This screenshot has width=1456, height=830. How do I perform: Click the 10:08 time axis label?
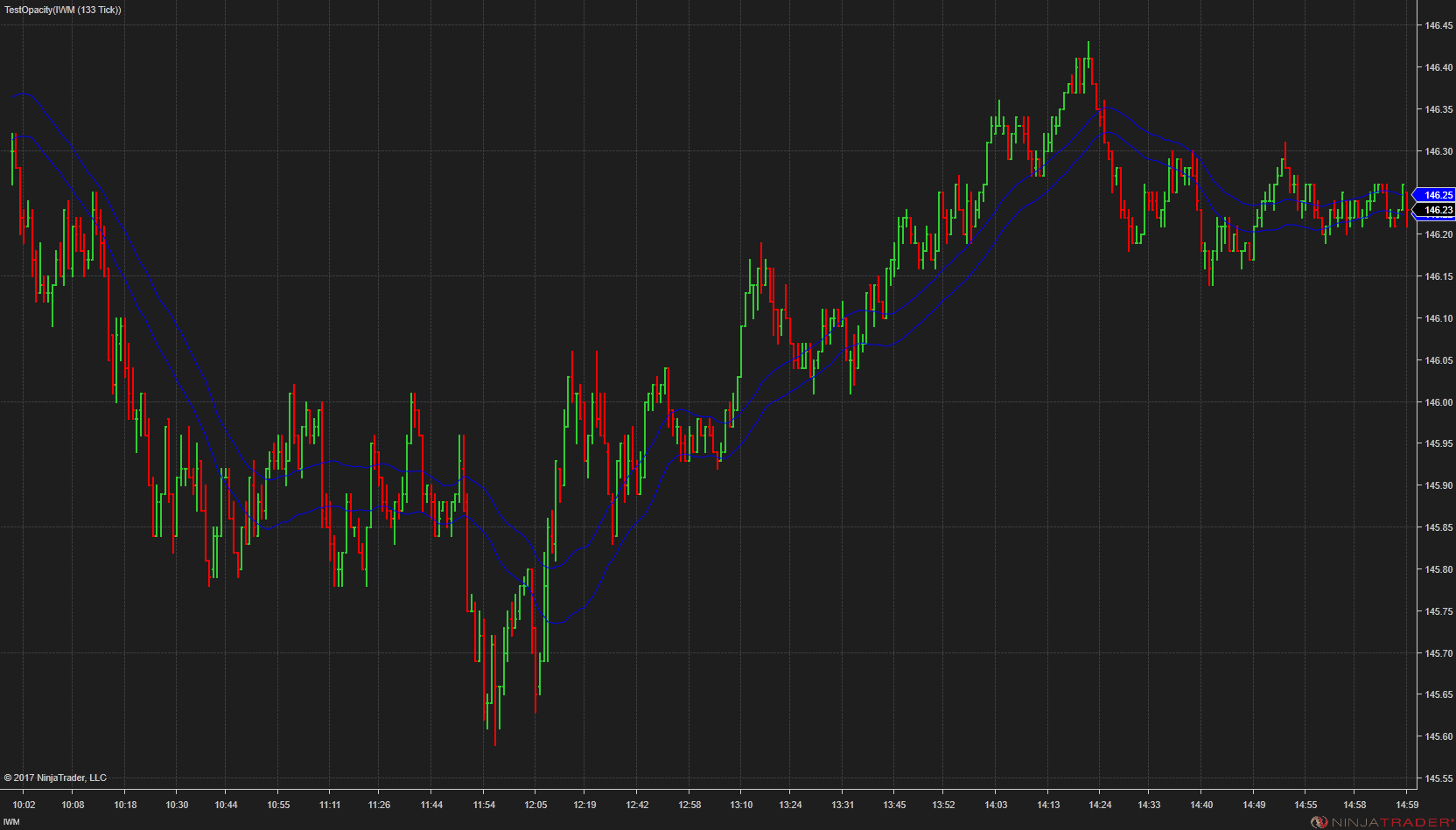tap(73, 805)
